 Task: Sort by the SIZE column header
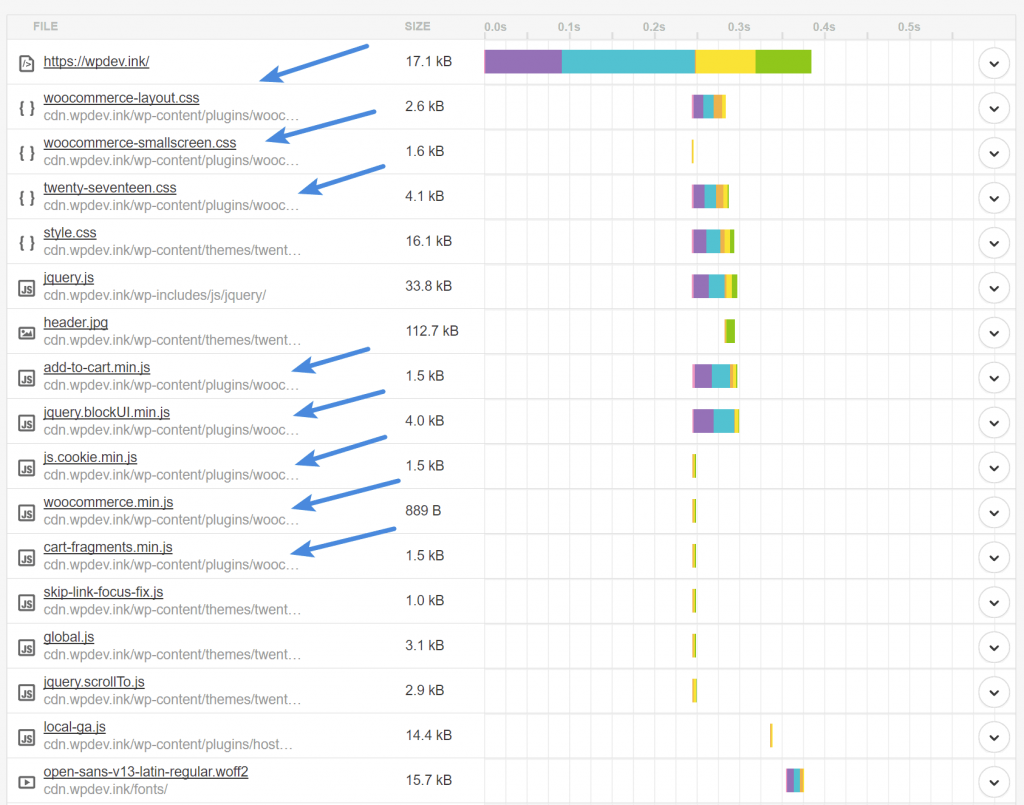[x=418, y=26]
